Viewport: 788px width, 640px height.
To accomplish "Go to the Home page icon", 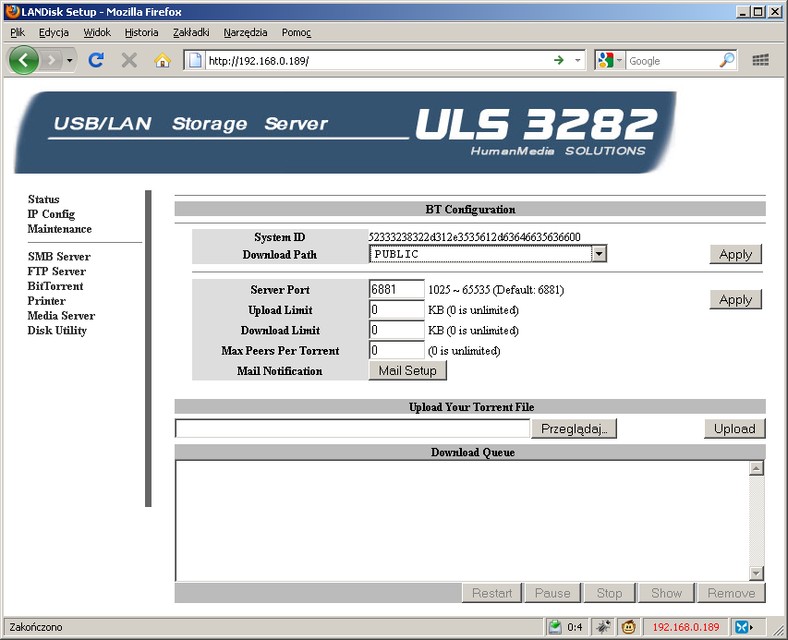I will click(x=162, y=60).
